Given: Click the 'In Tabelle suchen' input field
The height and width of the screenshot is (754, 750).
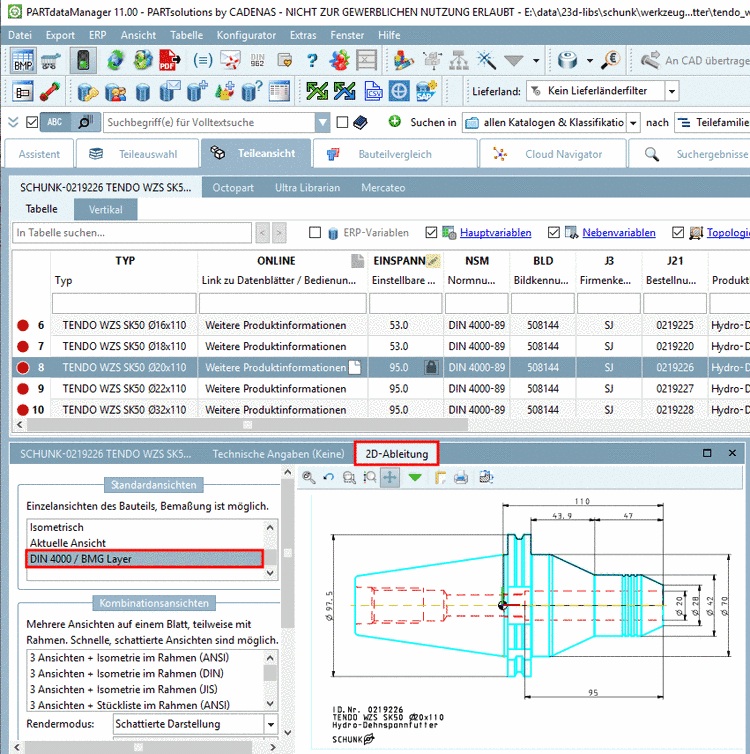Looking at the screenshot, I should click(x=131, y=233).
